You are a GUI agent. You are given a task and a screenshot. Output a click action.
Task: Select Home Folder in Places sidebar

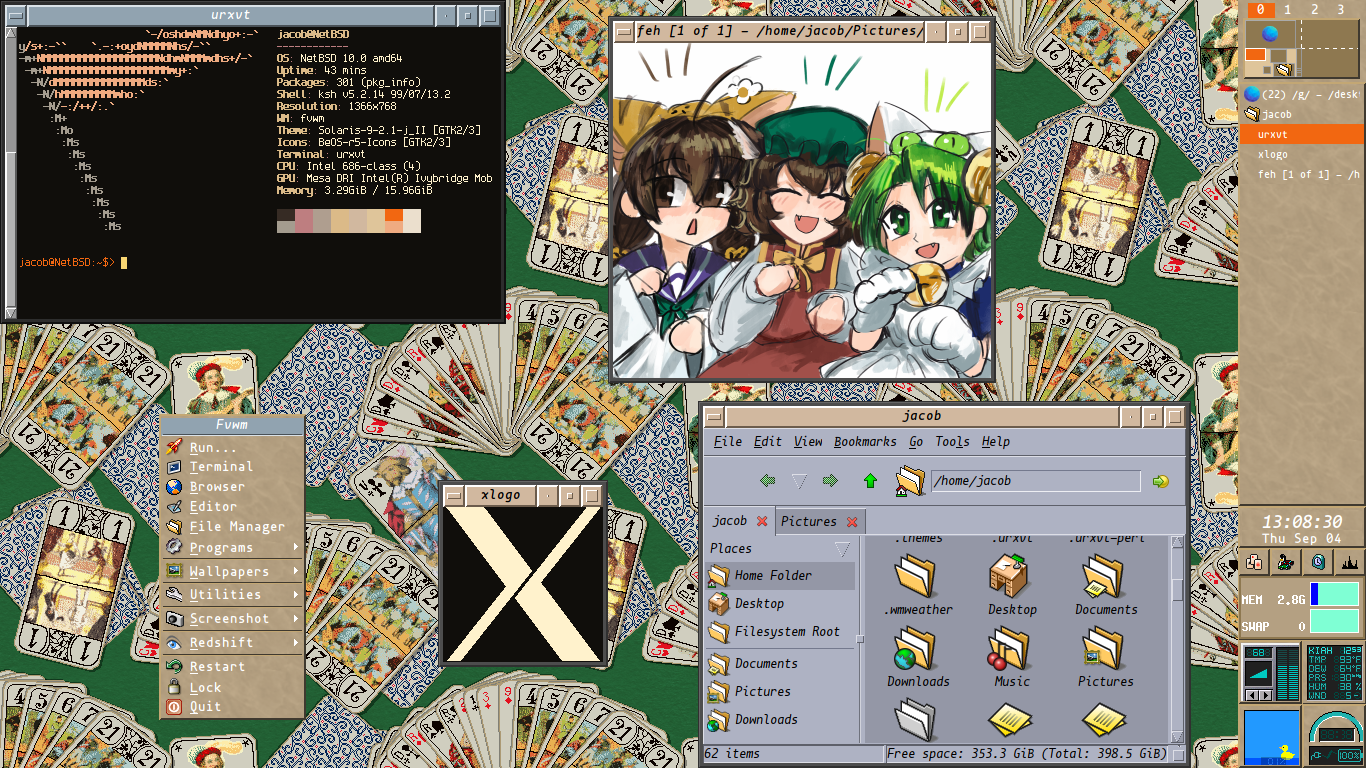pyautogui.click(x=780, y=576)
